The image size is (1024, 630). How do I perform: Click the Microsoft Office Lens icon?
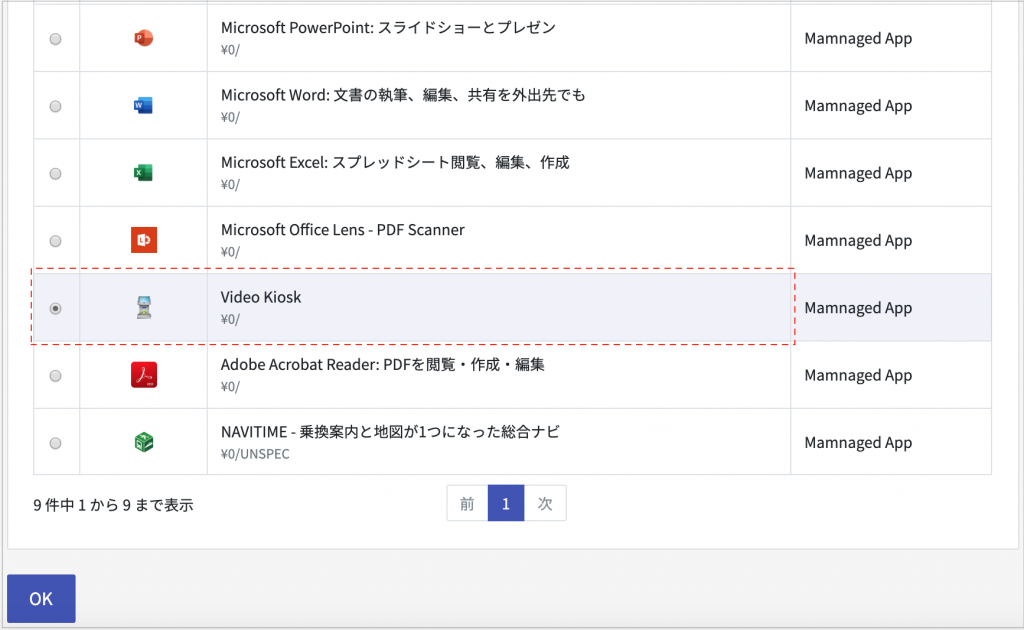tap(144, 240)
